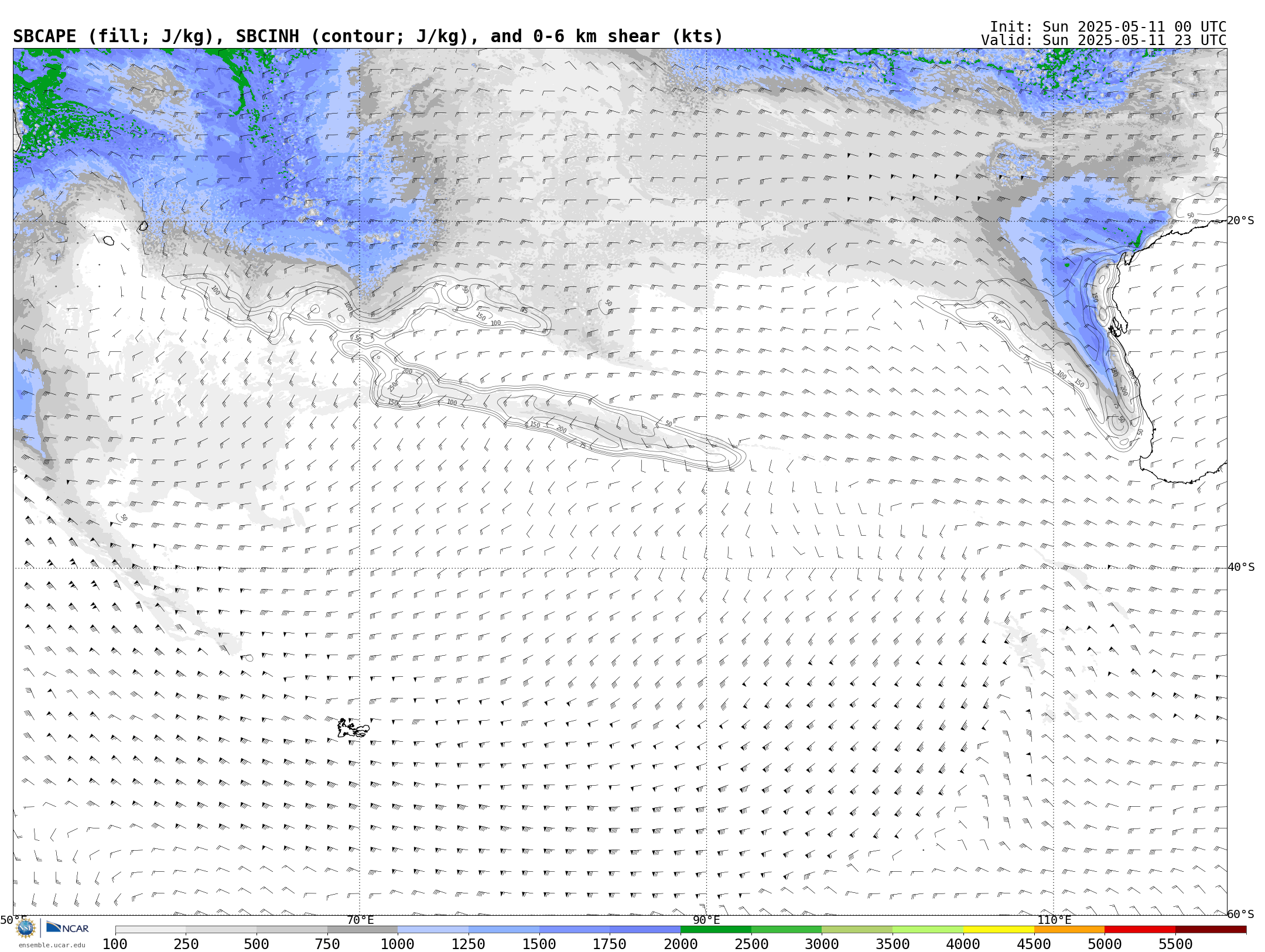Pick the dark red swatch above 5500
The height and width of the screenshot is (952, 1265).
coord(1211,930)
